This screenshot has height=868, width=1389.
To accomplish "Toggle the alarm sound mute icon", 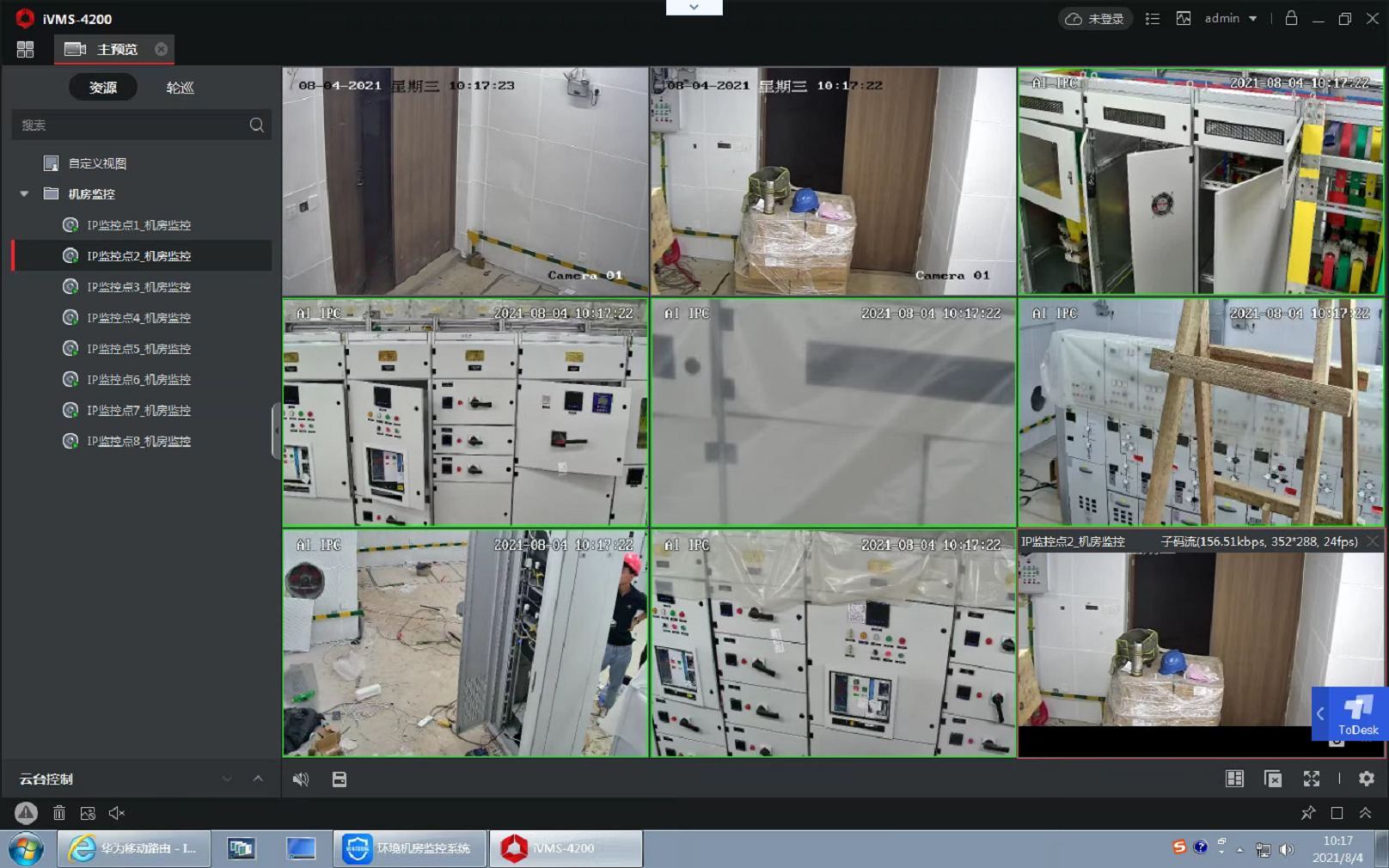I will pos(117,813).
